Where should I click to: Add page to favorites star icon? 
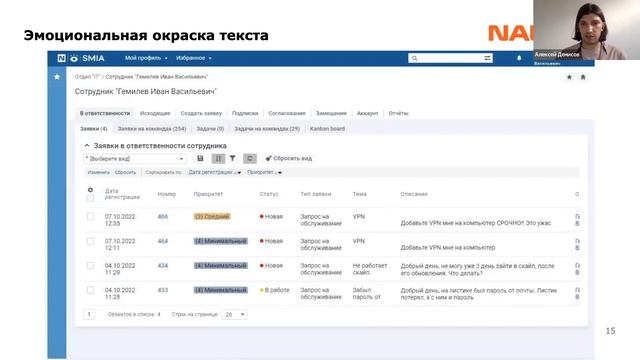(x=569, y=77)
